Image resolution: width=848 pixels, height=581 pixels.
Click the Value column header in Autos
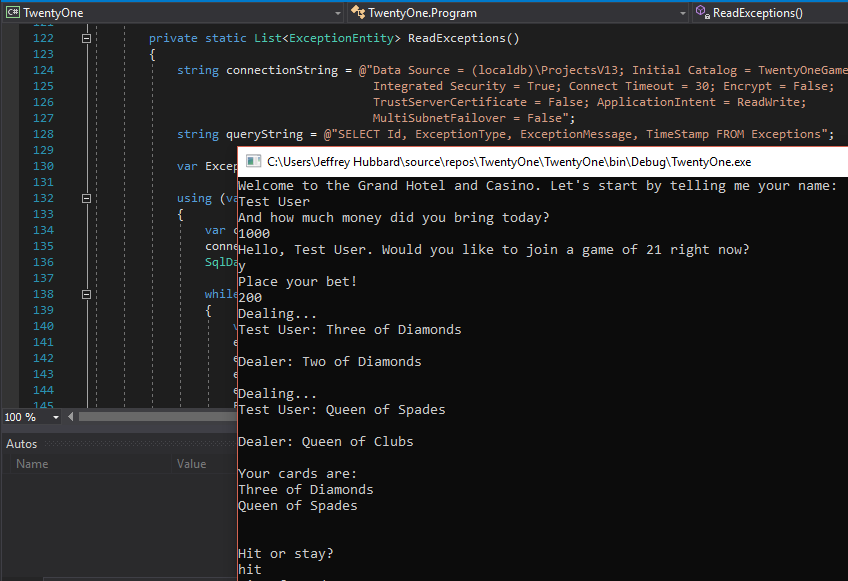pyautogui.click(x=191, y=464)
